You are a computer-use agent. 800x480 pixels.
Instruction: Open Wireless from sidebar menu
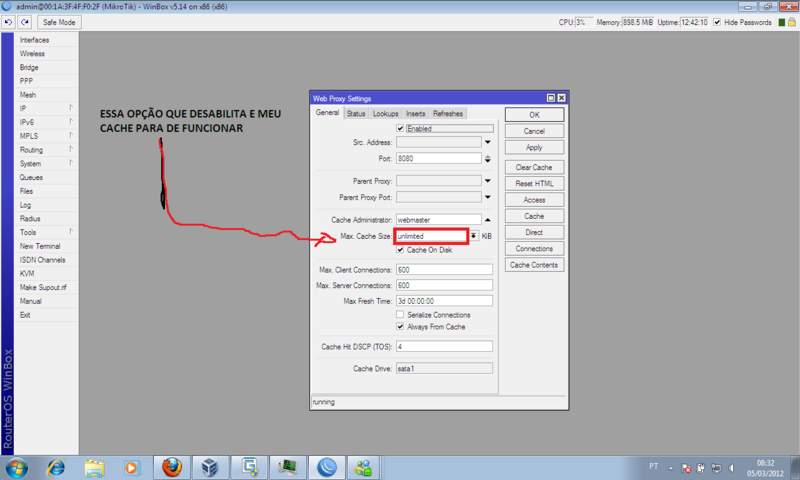pos(32,54)
